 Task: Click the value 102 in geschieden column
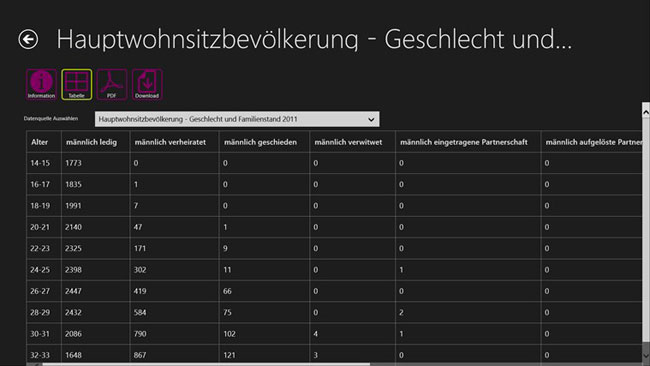[x=229, y=334]
